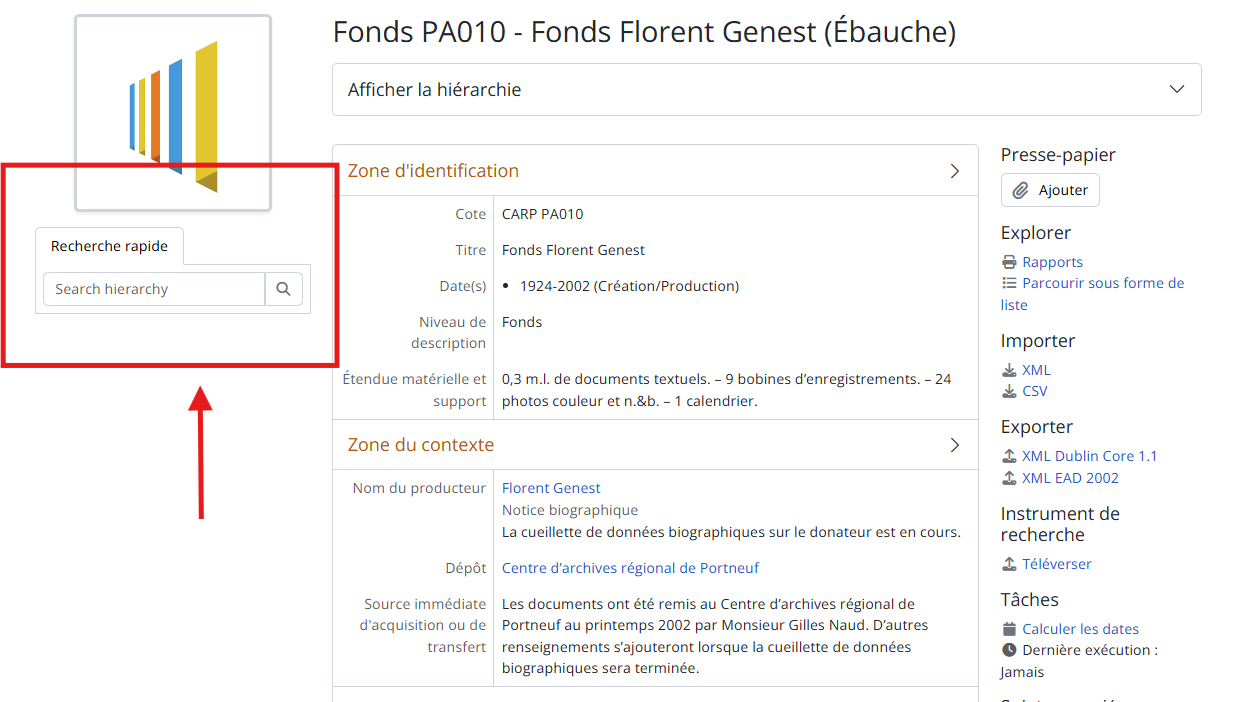Viewport: 1257px width, 702px height.
Task: Open Centre d'archives régional de Portneuf link
Action: click(x=630, y=568)
